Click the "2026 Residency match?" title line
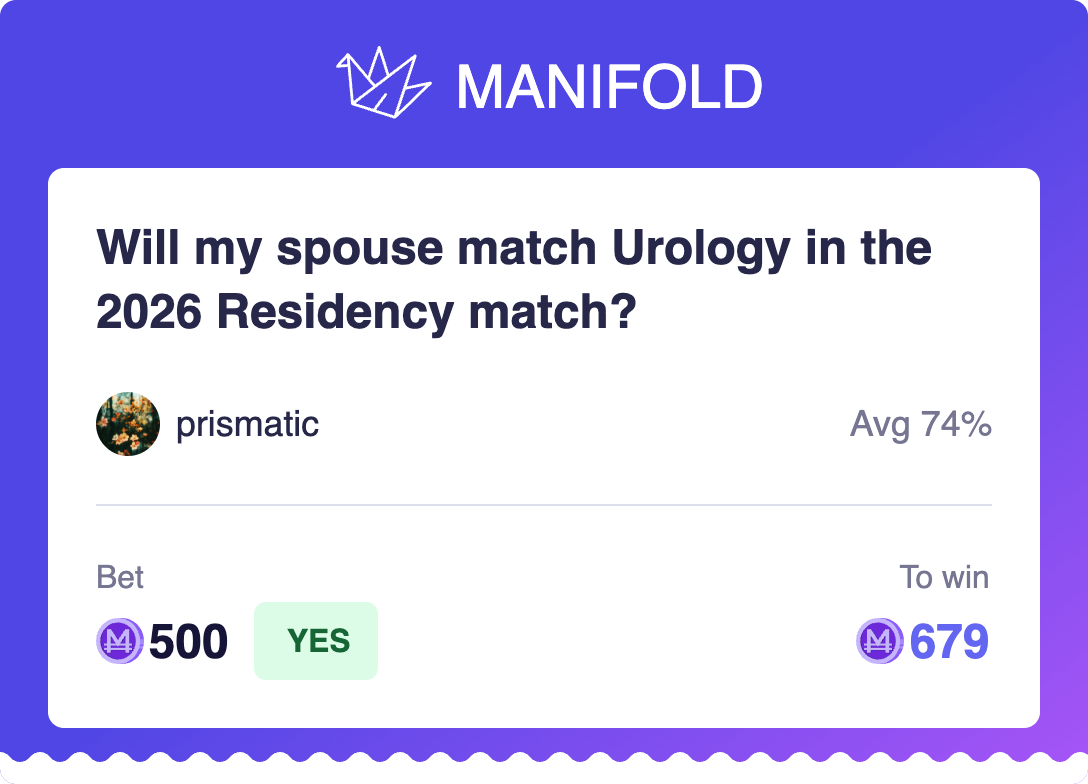The width and height of the screenshot is (1088, 784). [x=366, y=312]
